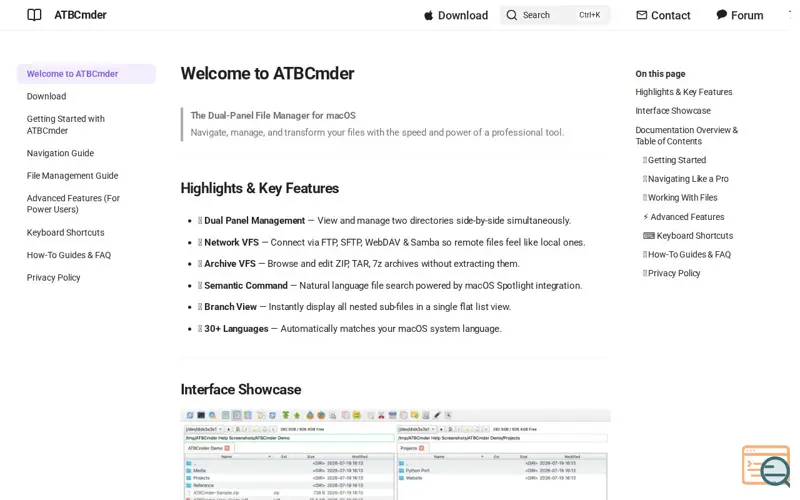Open the Download link in the header

(x=463, y=15)
